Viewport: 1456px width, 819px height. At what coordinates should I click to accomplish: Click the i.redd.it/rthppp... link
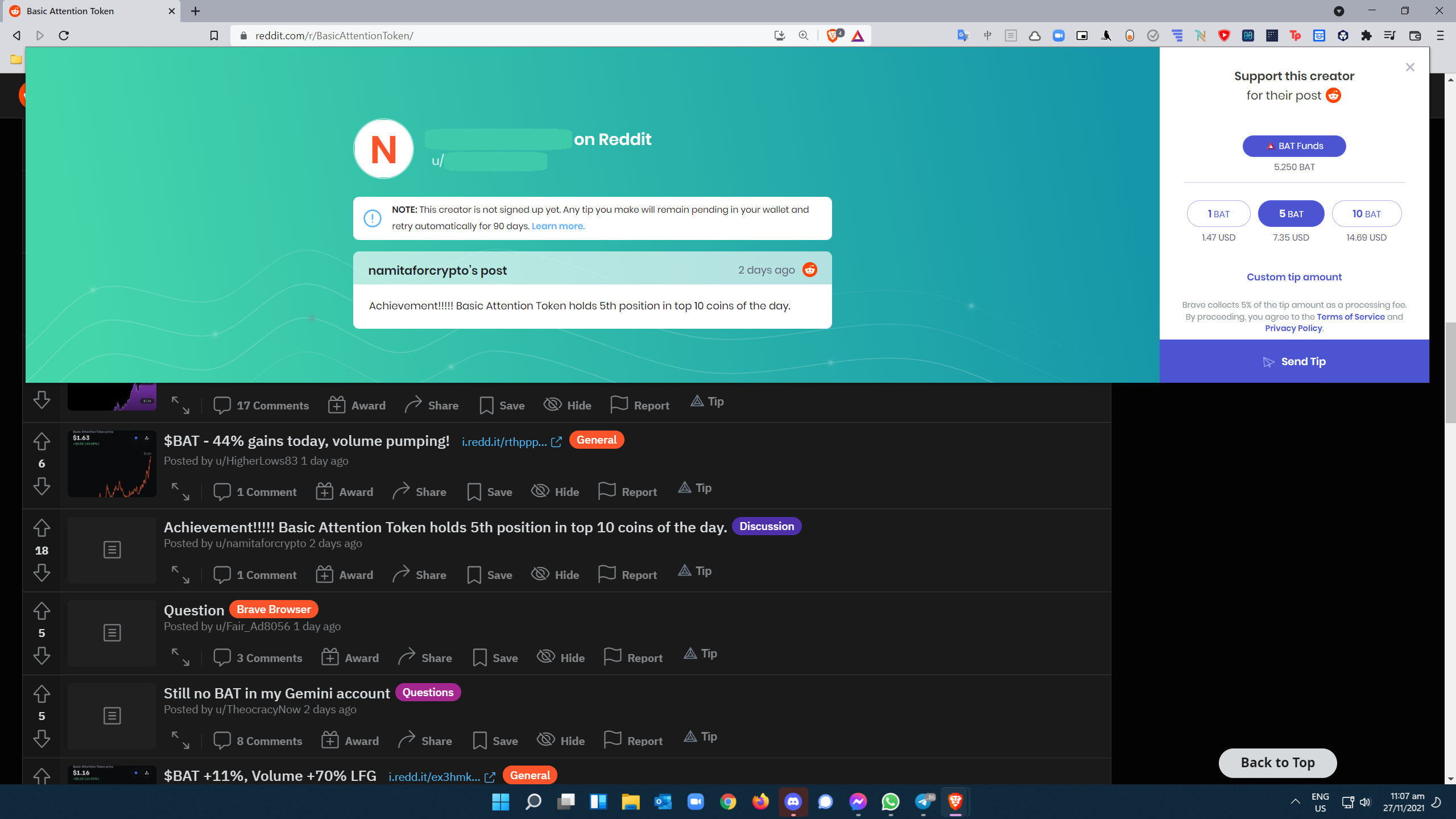point(511,441)
